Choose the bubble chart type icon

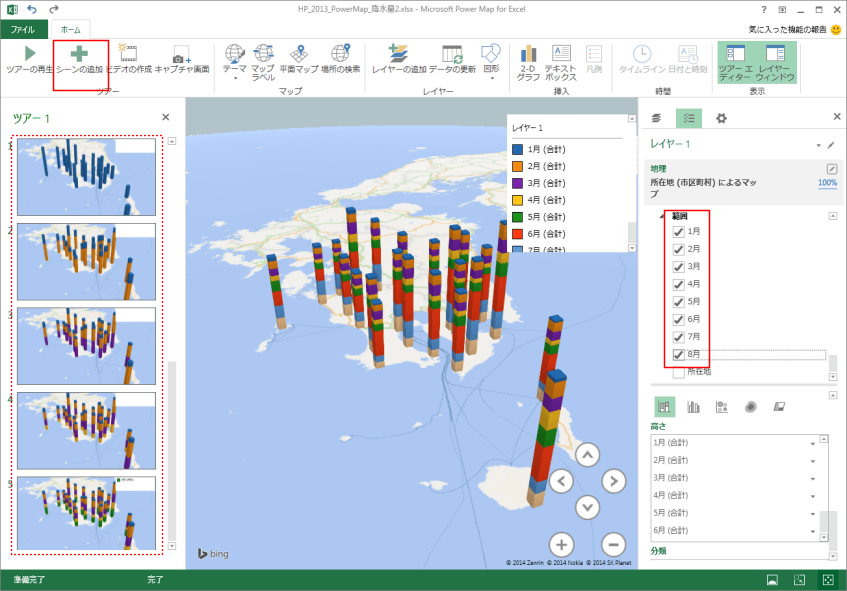point(721,407)
